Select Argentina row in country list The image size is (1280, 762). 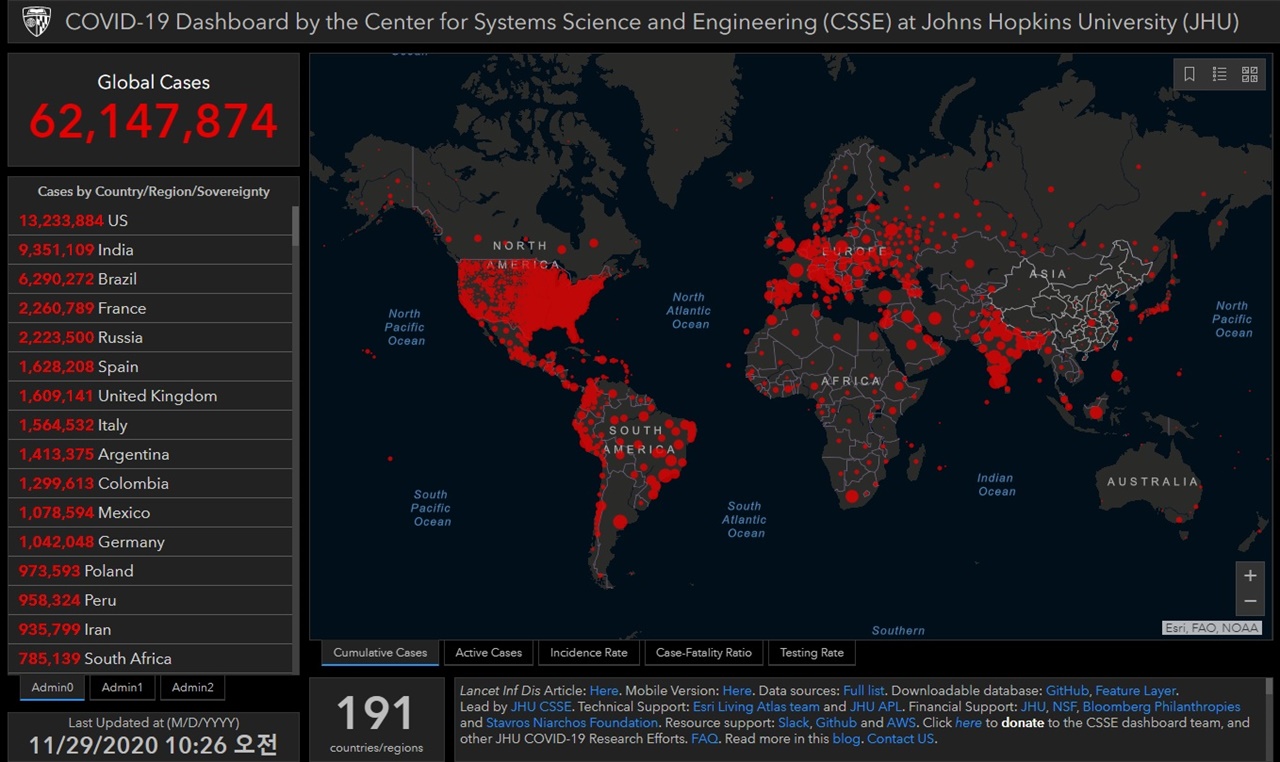click(x=150, y=454)
